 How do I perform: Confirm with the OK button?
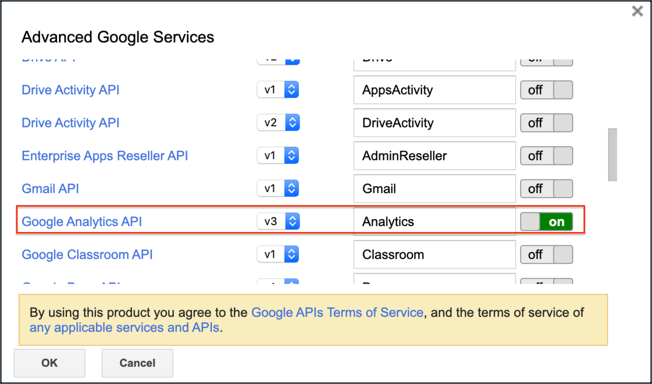pos(49,363)
